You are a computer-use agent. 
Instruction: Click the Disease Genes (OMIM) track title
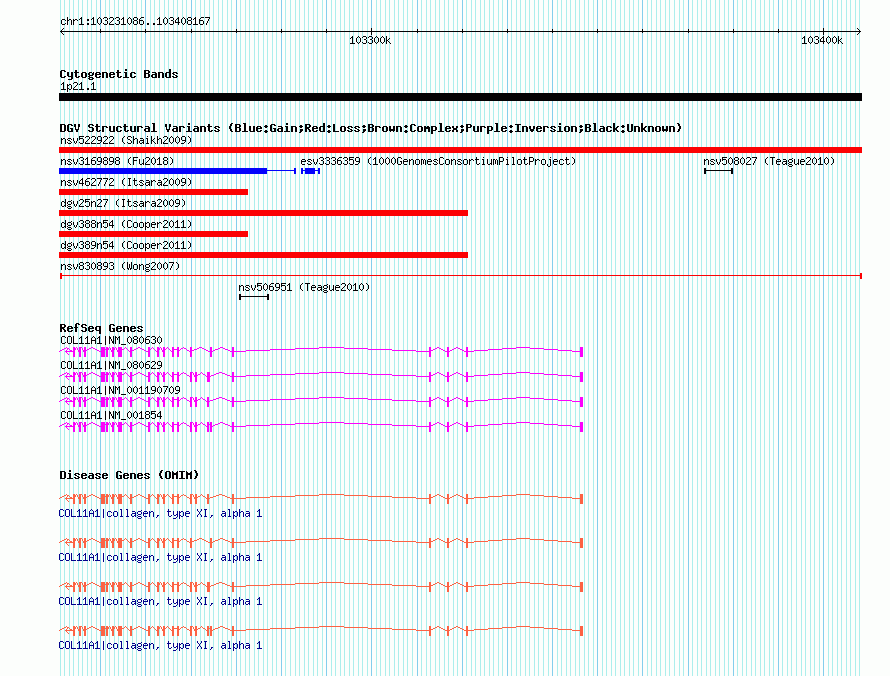tap(129, 475)
